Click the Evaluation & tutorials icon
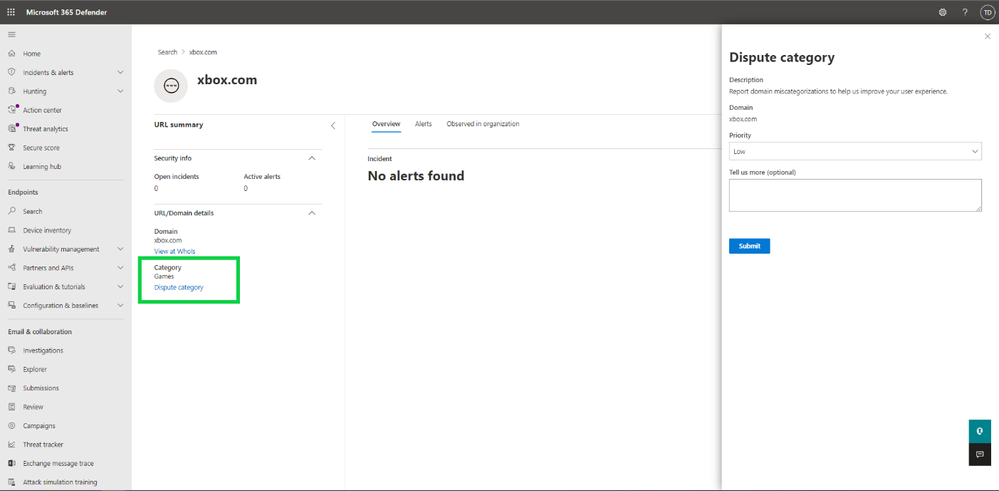 [x=11, y=287]
